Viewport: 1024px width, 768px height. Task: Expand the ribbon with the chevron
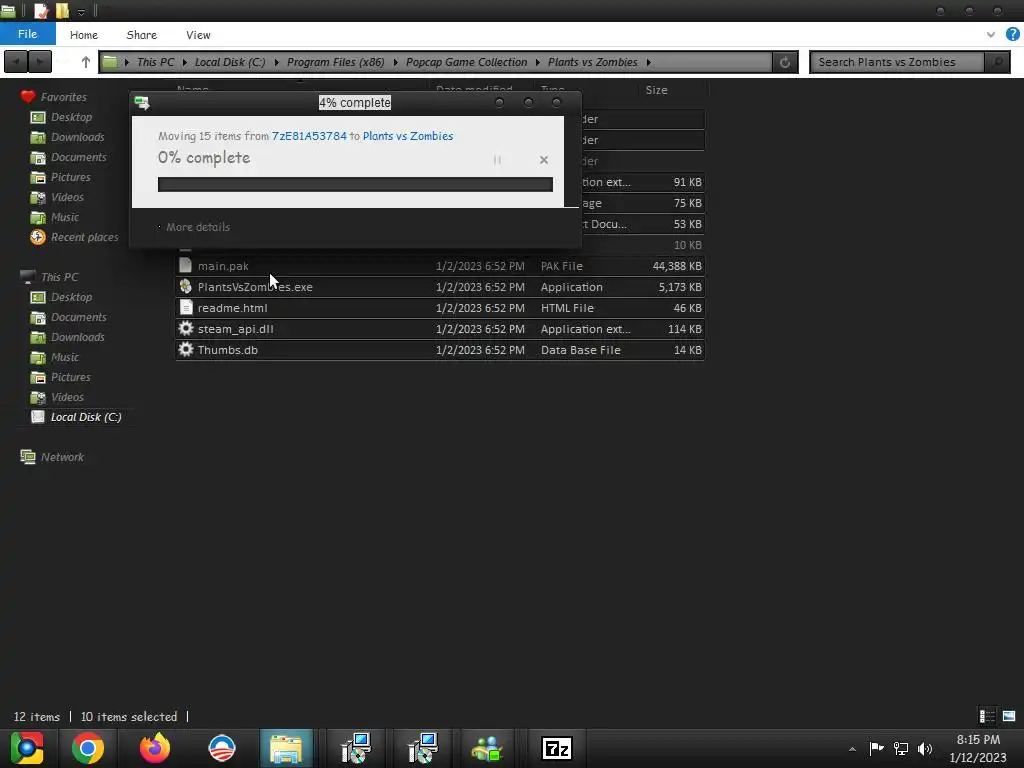[991, 35]
